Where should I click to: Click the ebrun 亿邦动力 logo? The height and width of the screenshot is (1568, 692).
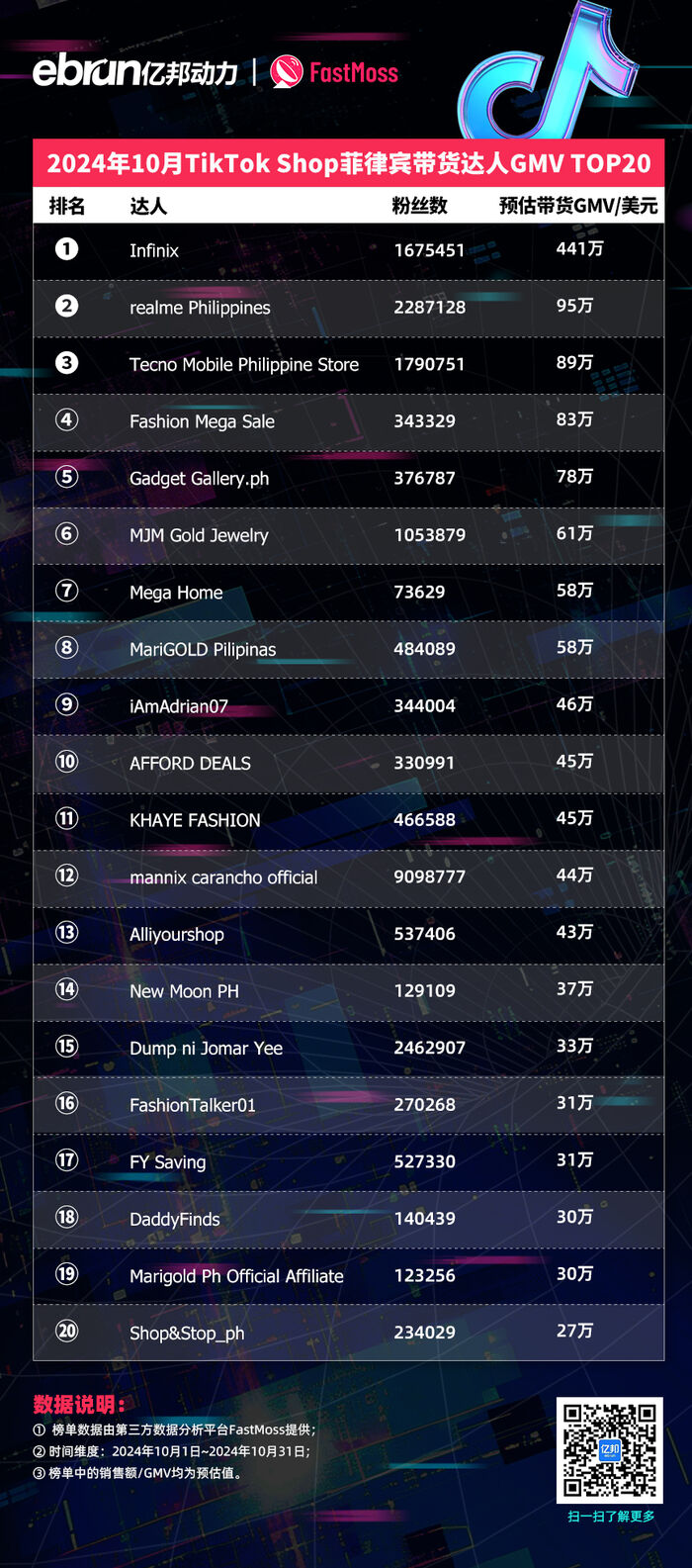click(x=135, y=71)
